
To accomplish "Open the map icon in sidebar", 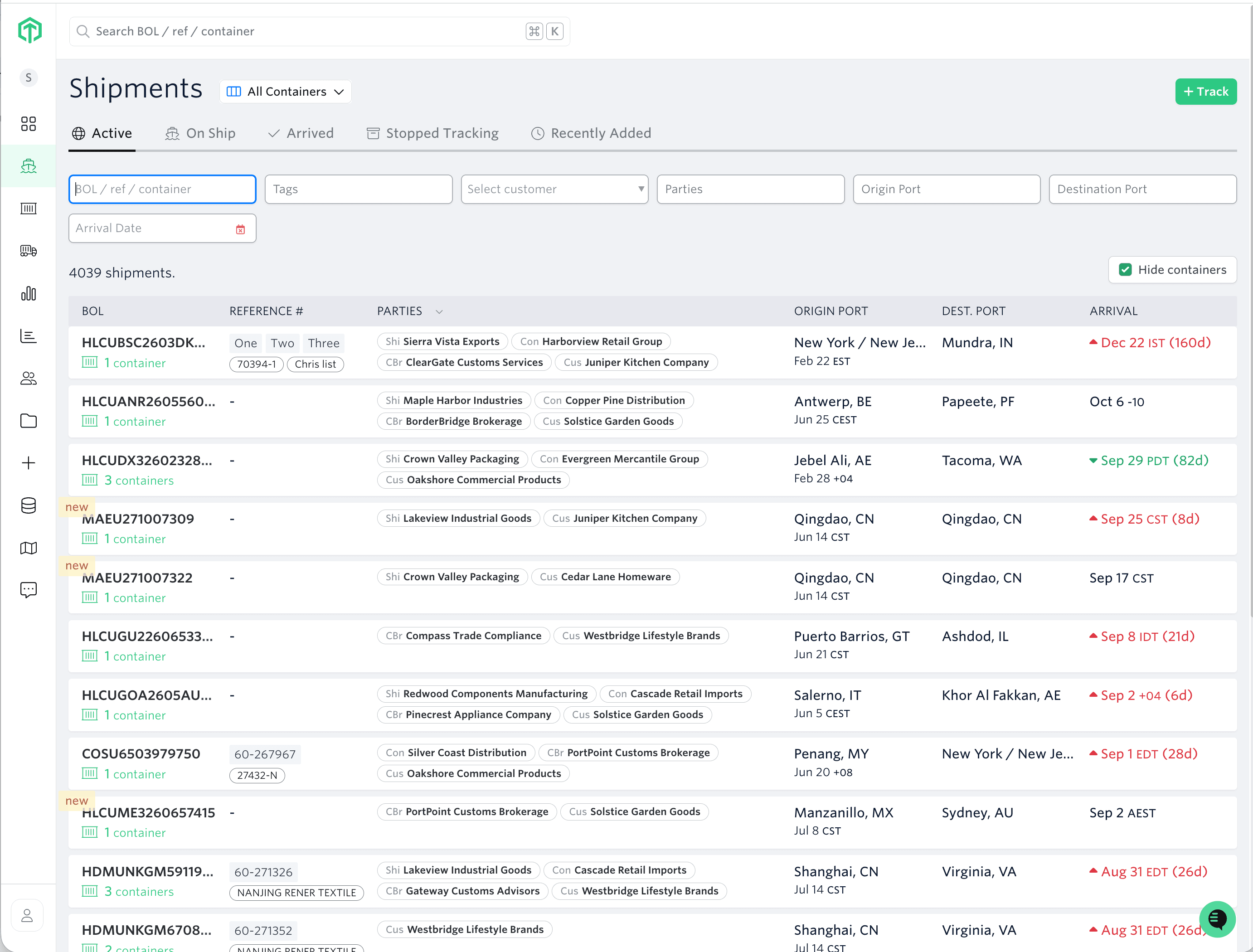I will 29,548.
